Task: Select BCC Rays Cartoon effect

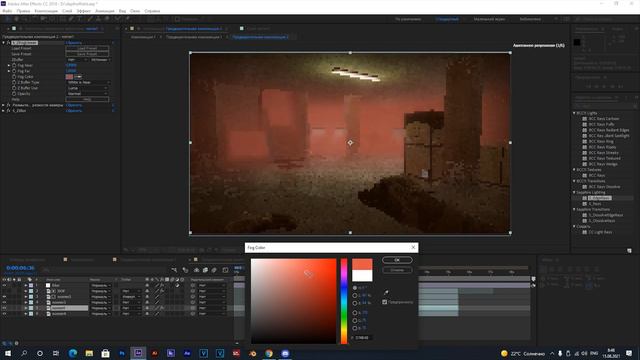Action: point(604,119)
